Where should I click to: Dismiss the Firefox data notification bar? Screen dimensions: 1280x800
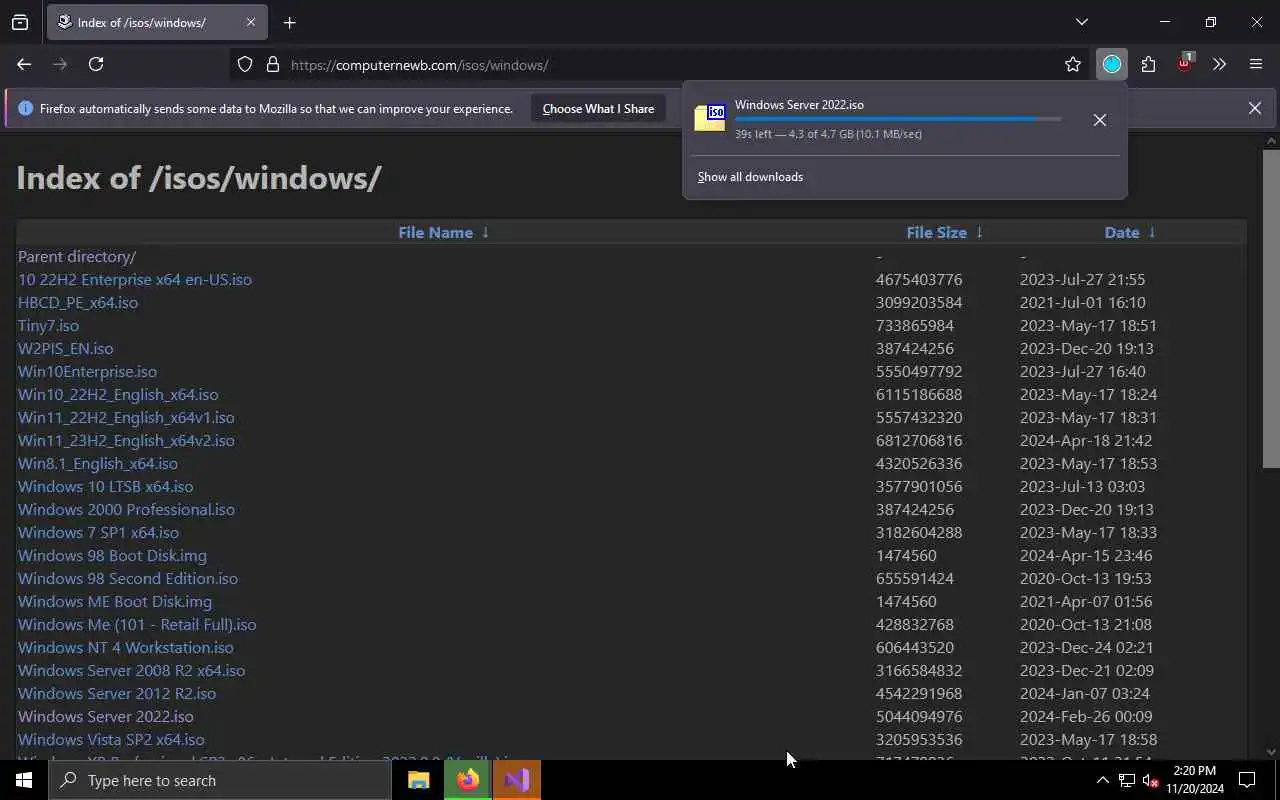pyautogui.click(x=1254, y=108)
